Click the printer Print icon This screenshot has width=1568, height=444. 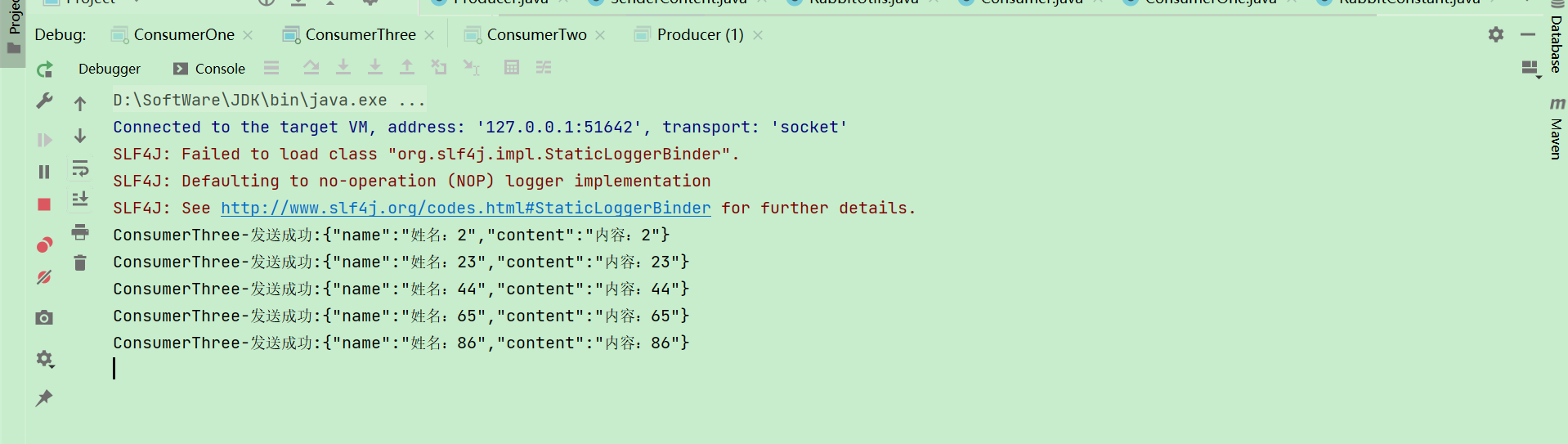(x=80, y=232)
